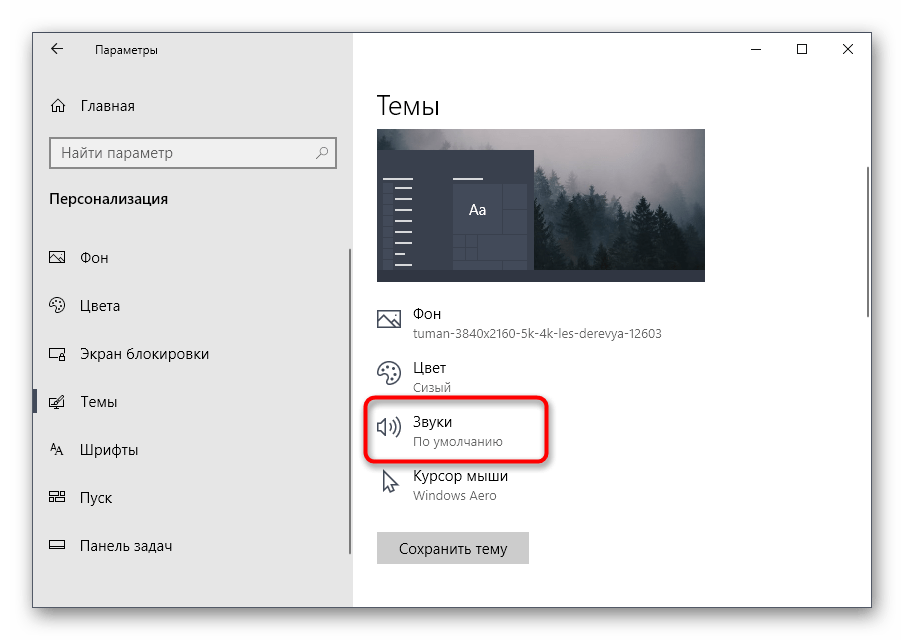The image size is (904, 640).
Task: Open the theme Цвет palette icon
Action: coord(388,376)
